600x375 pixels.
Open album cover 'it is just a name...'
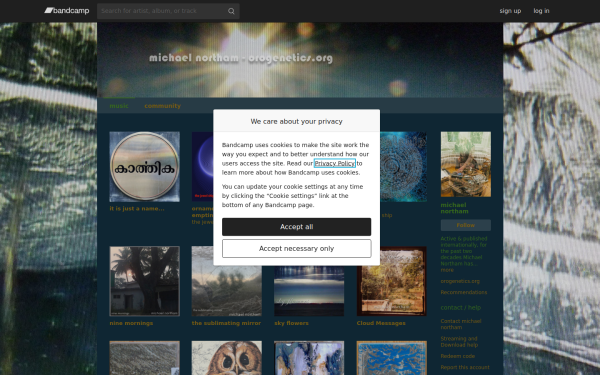[144, 167]
